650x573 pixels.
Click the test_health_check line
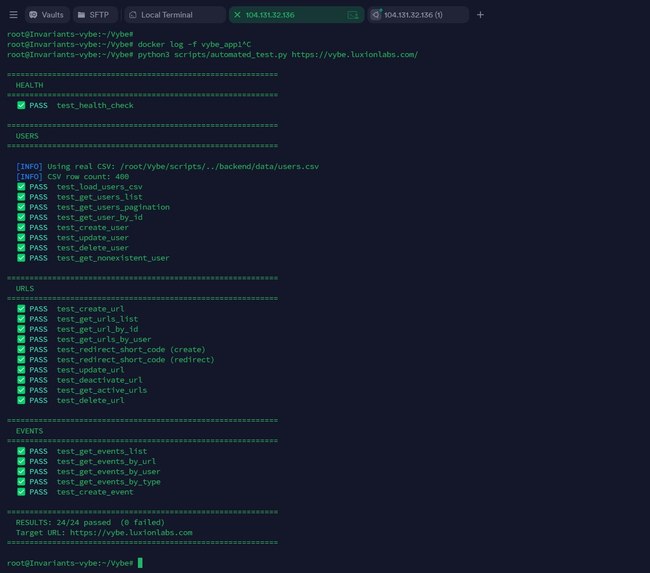pyautogui.click(x=75, y=105)
